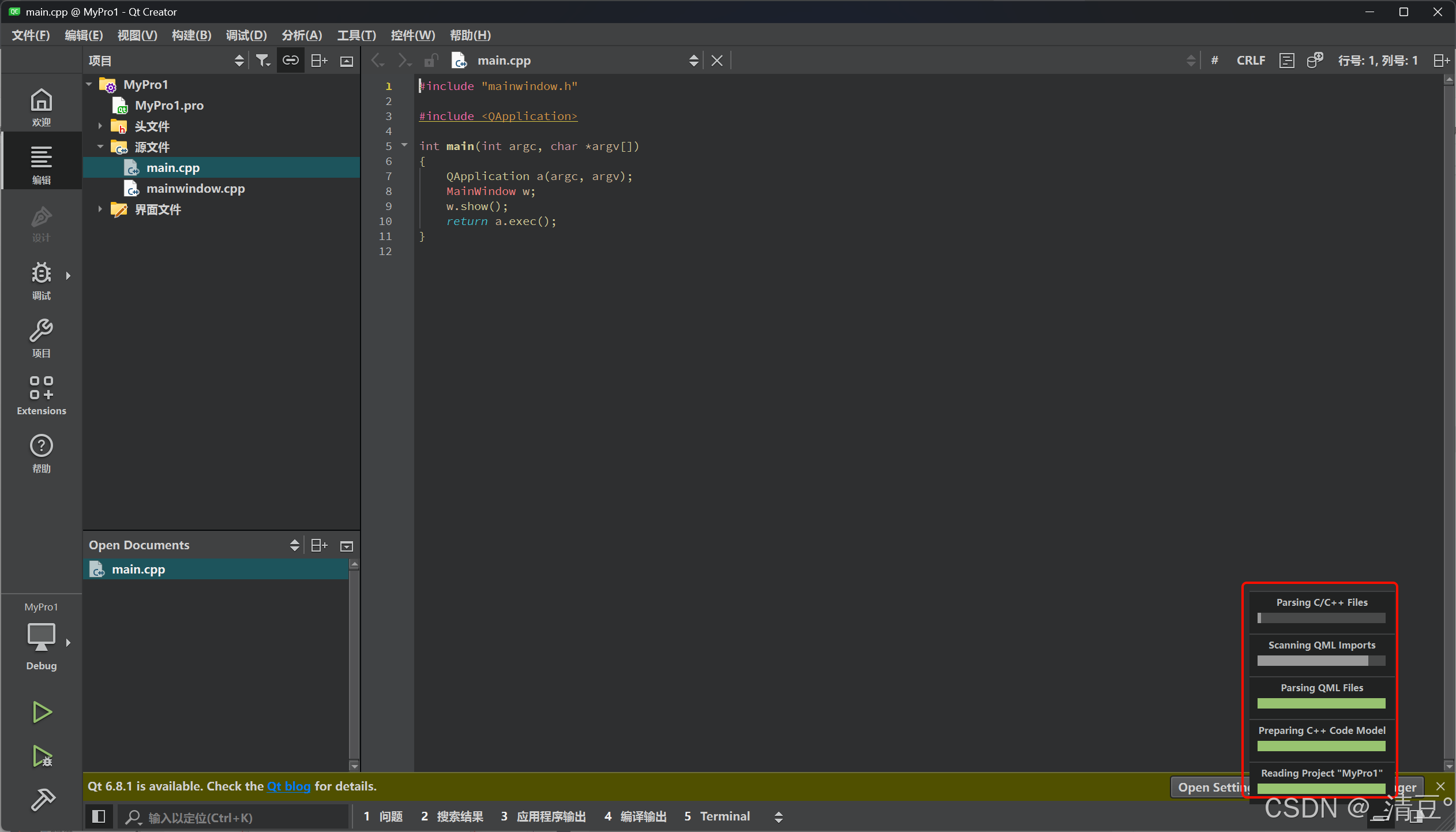1456x832 pixels.
Task: Switch to 编译输出 output pane
Action: [x=636, y=816]
